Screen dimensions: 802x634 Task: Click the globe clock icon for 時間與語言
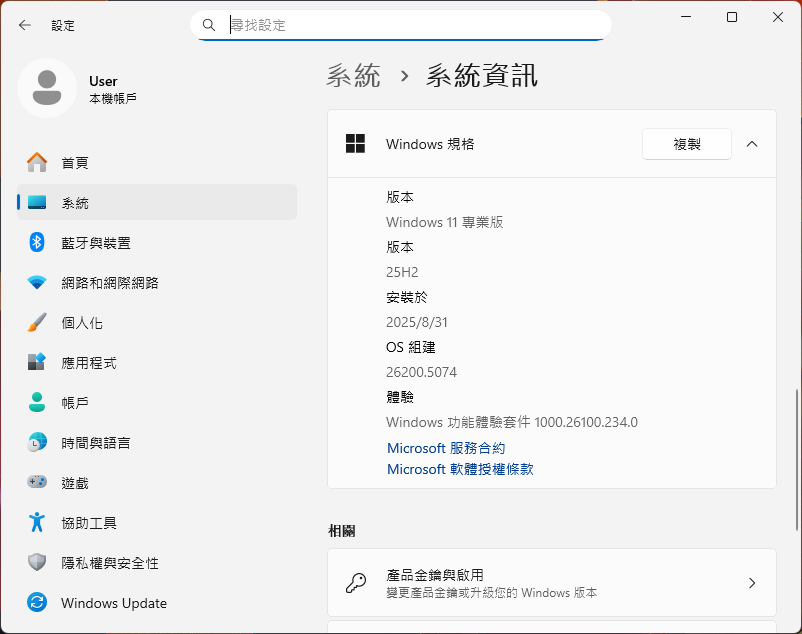click(37, 442)
